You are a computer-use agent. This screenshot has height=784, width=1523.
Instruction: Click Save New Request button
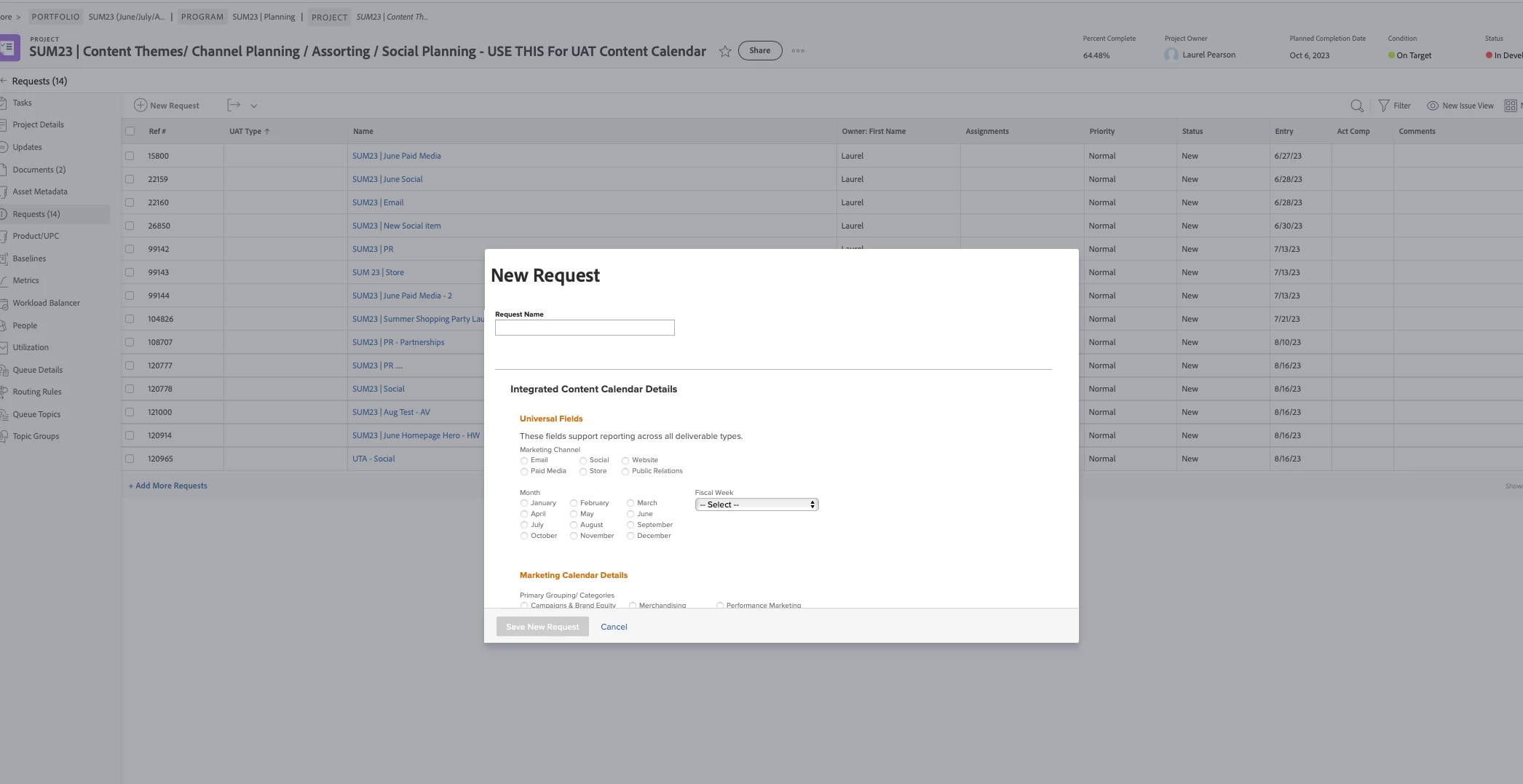[x=542, y=627]
